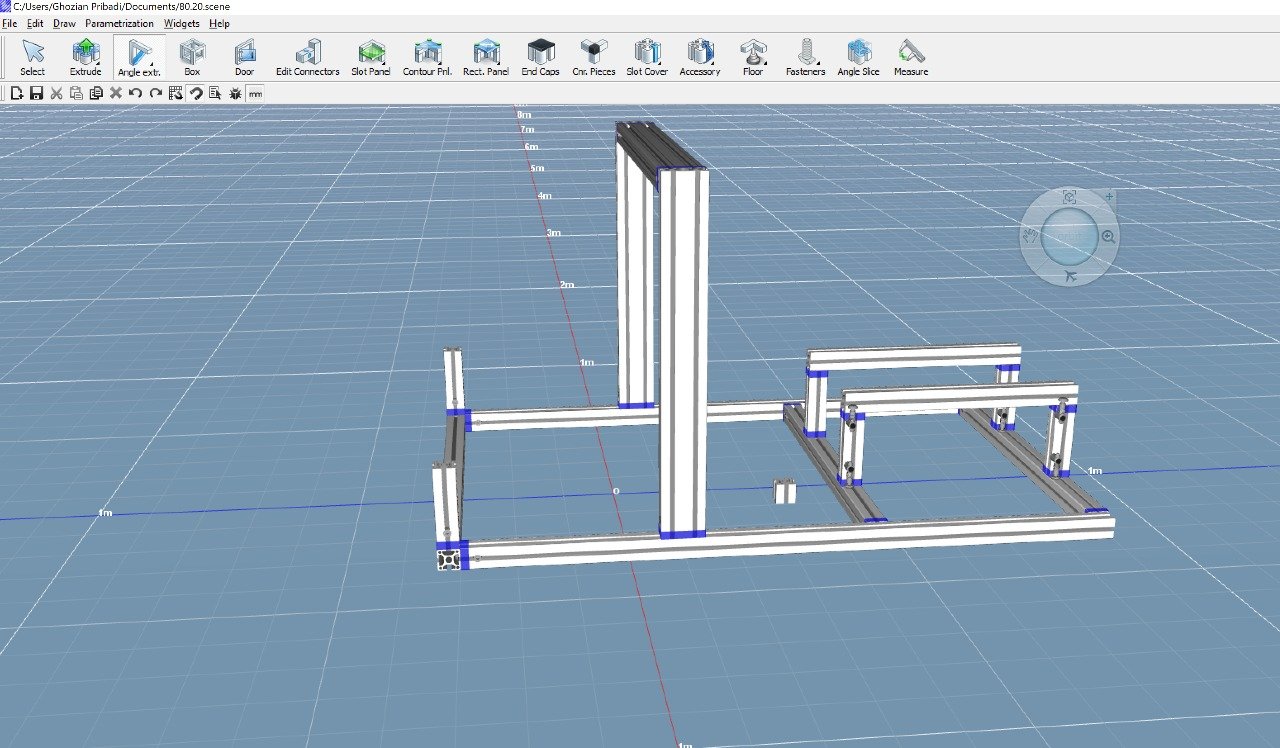Click the orbit center of navigation wheel

tap(1069, 237)
